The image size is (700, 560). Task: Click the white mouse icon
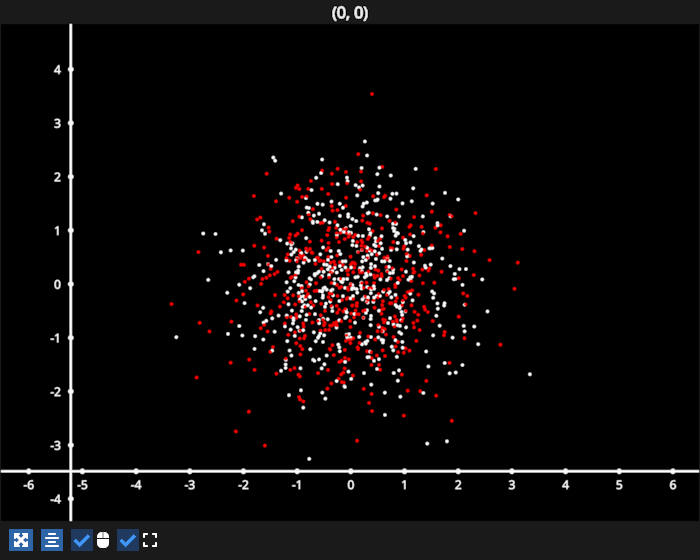[103, 540]
